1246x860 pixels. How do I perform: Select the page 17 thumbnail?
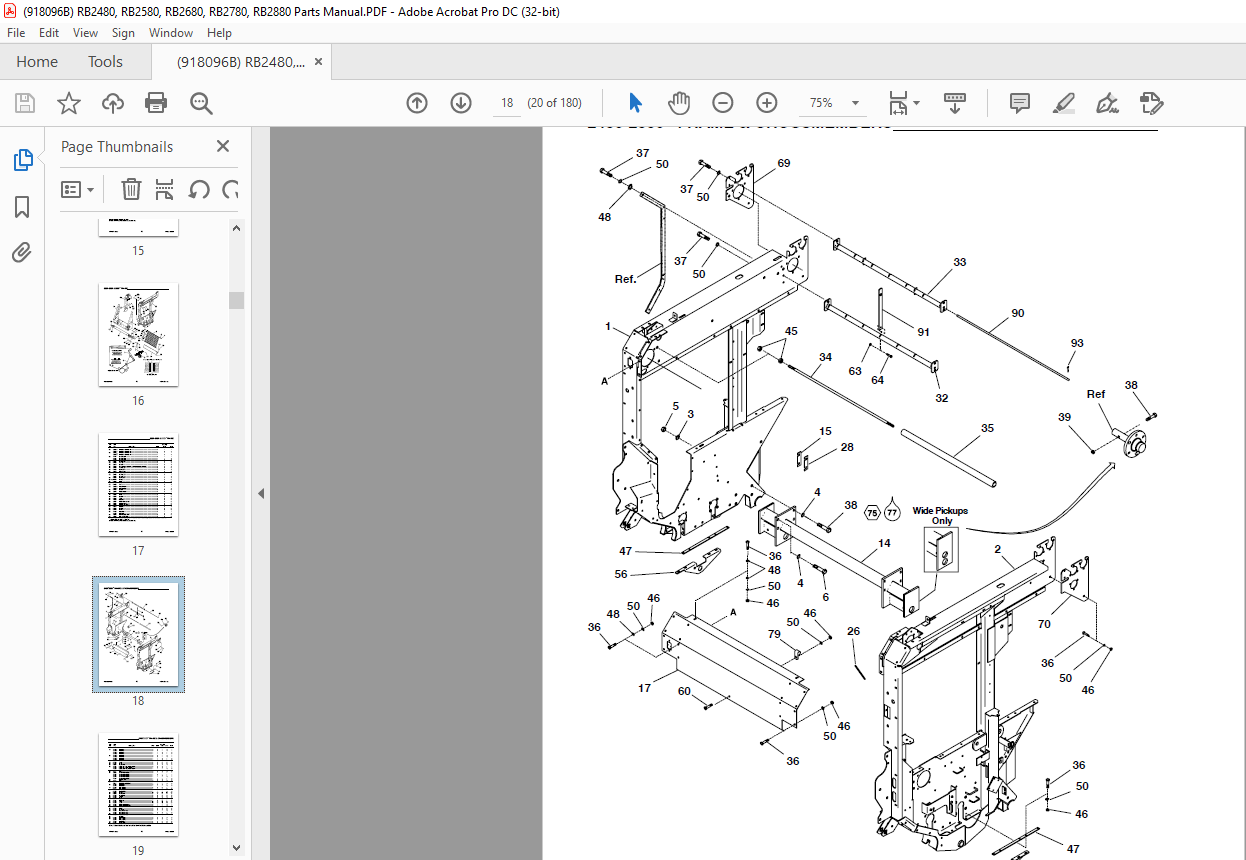click(x=138, y=485)
